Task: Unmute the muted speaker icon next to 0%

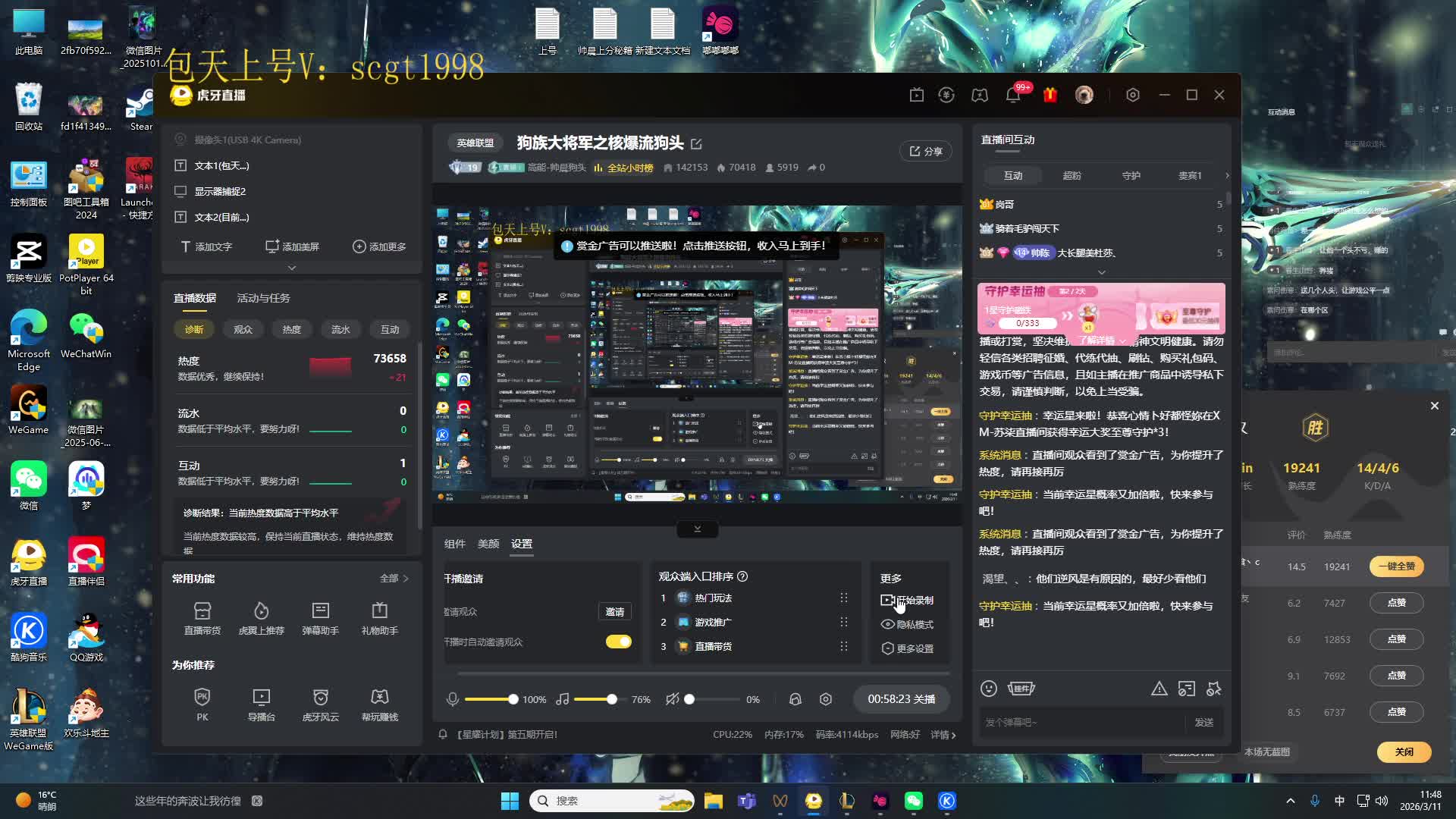Action: (x=672, y=699)
